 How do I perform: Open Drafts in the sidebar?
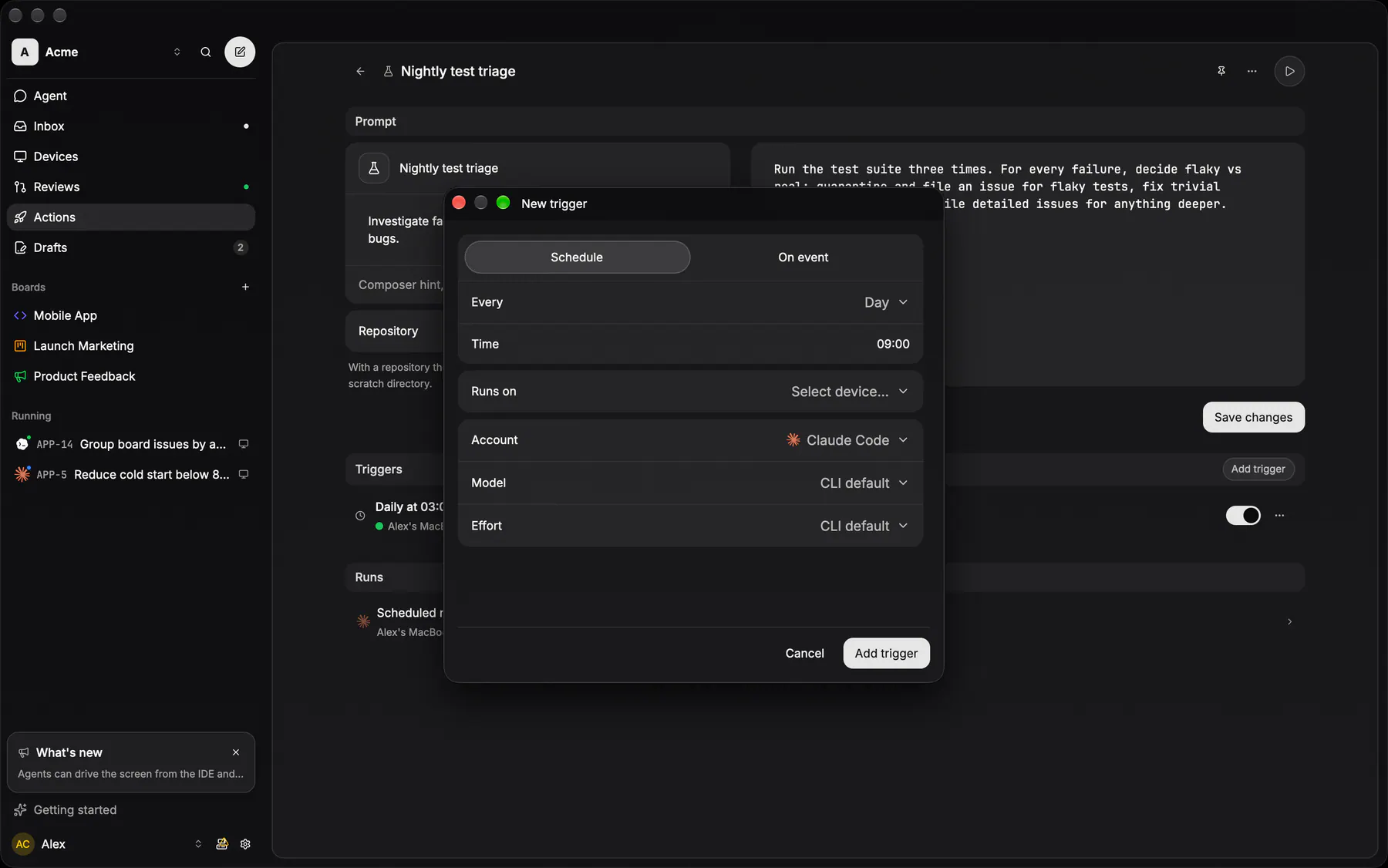tap(131, 247)
